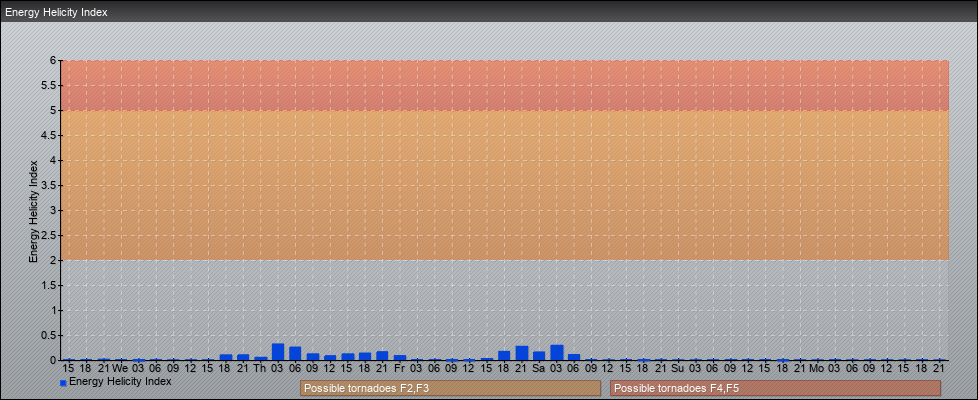Click the bar above the Th label

coord(261,358)
